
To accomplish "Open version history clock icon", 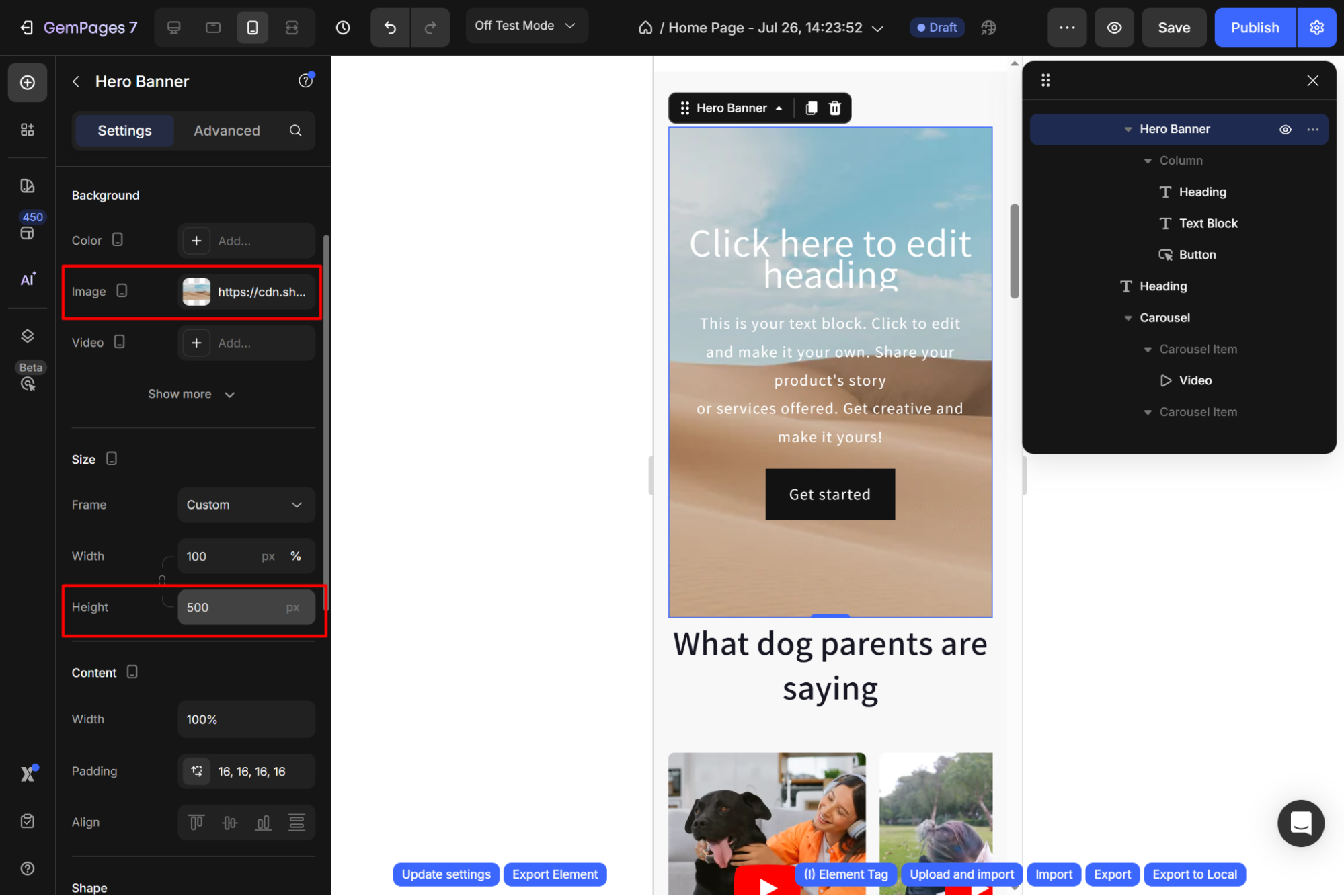I will click(343, 28).
